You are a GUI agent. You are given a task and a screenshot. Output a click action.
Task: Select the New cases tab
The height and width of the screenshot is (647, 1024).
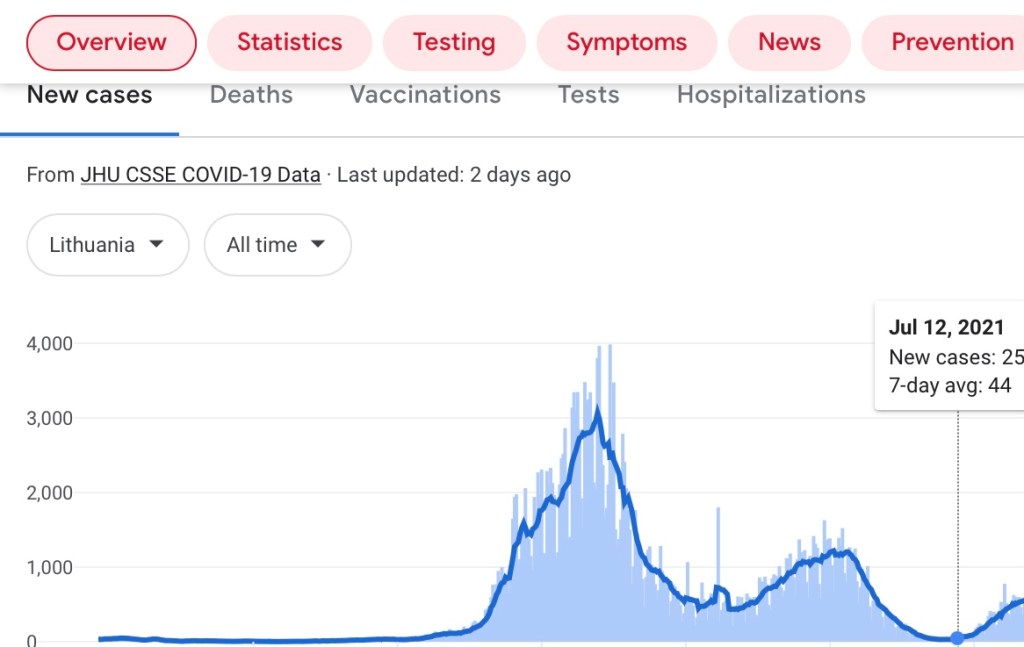[89, 96]
